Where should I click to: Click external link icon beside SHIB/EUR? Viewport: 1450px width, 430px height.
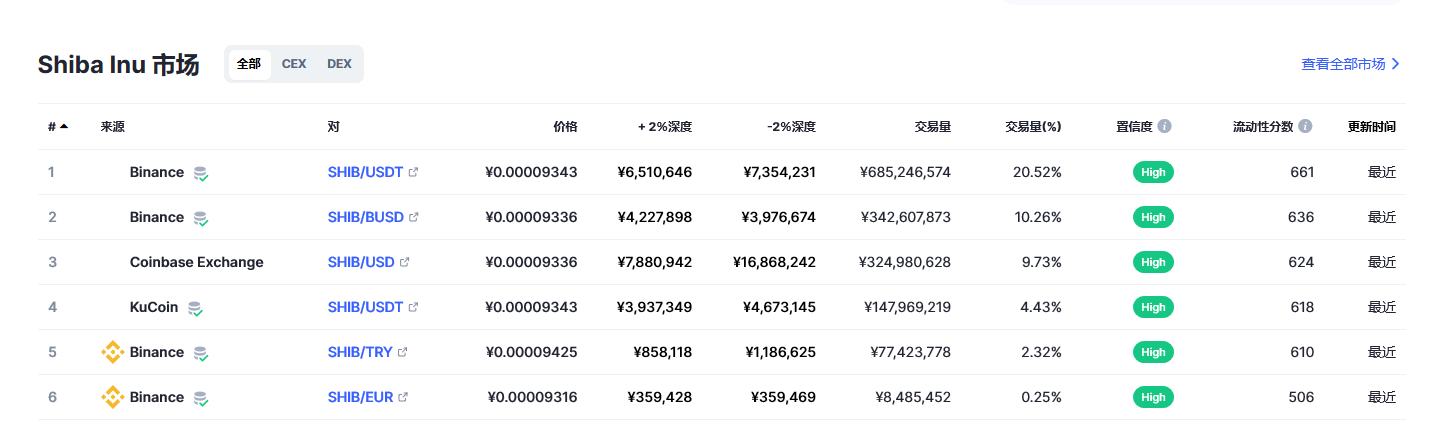point(403,397)
